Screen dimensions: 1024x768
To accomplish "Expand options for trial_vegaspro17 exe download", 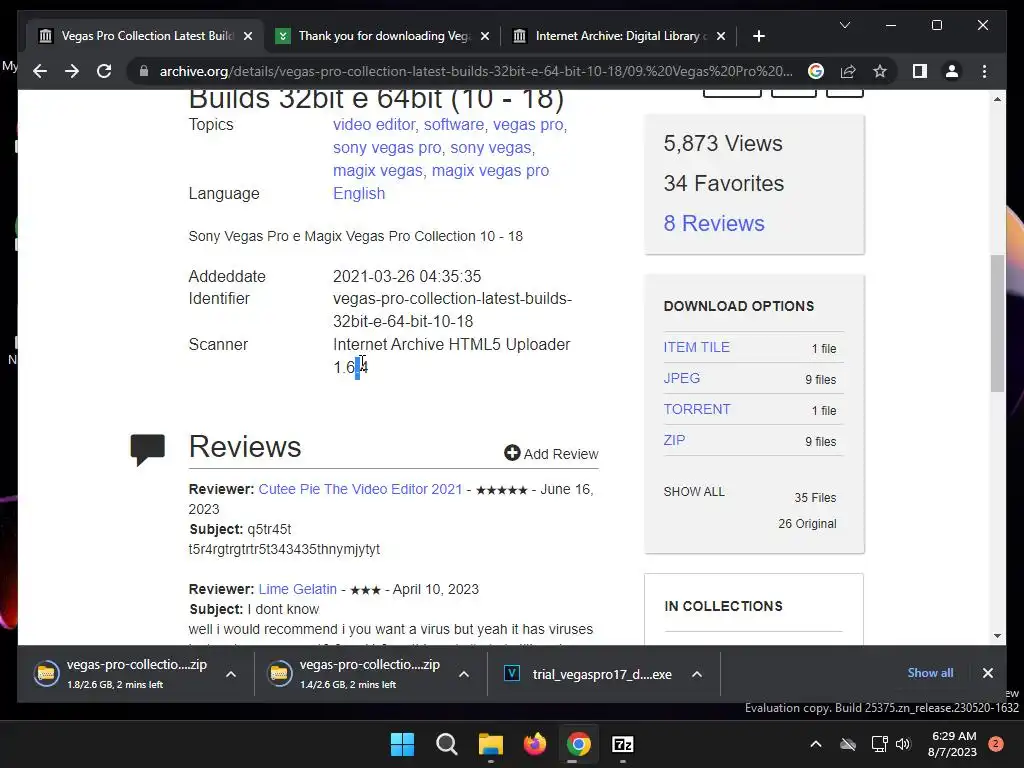I will click(697, 674).
